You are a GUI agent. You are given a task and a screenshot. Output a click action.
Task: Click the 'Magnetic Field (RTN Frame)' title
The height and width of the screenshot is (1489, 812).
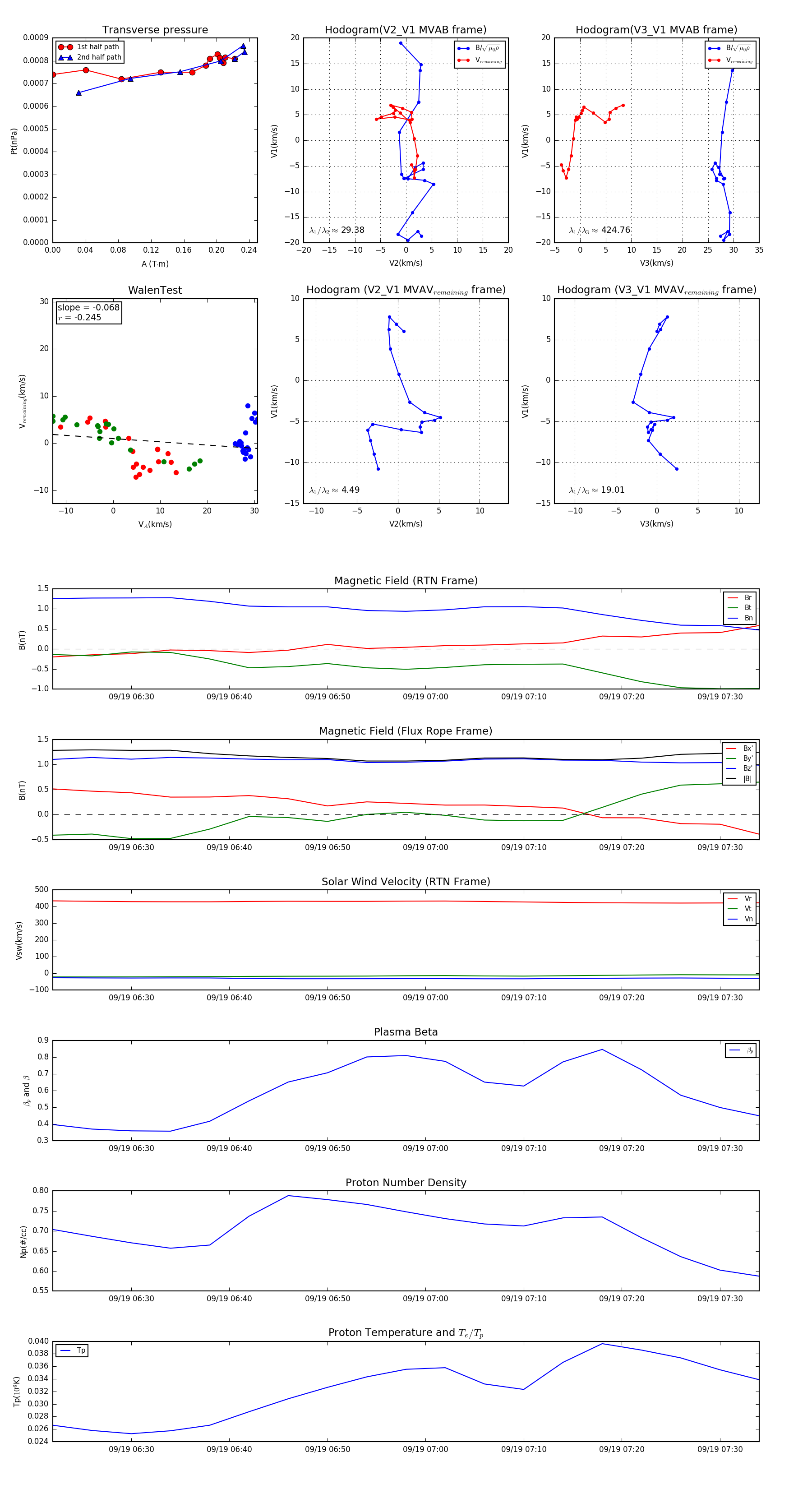406,581
